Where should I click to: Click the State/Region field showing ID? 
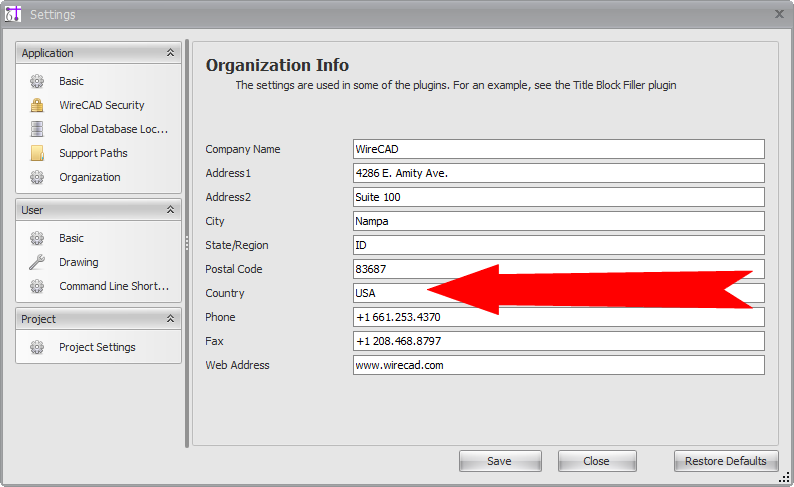[559, 245]
